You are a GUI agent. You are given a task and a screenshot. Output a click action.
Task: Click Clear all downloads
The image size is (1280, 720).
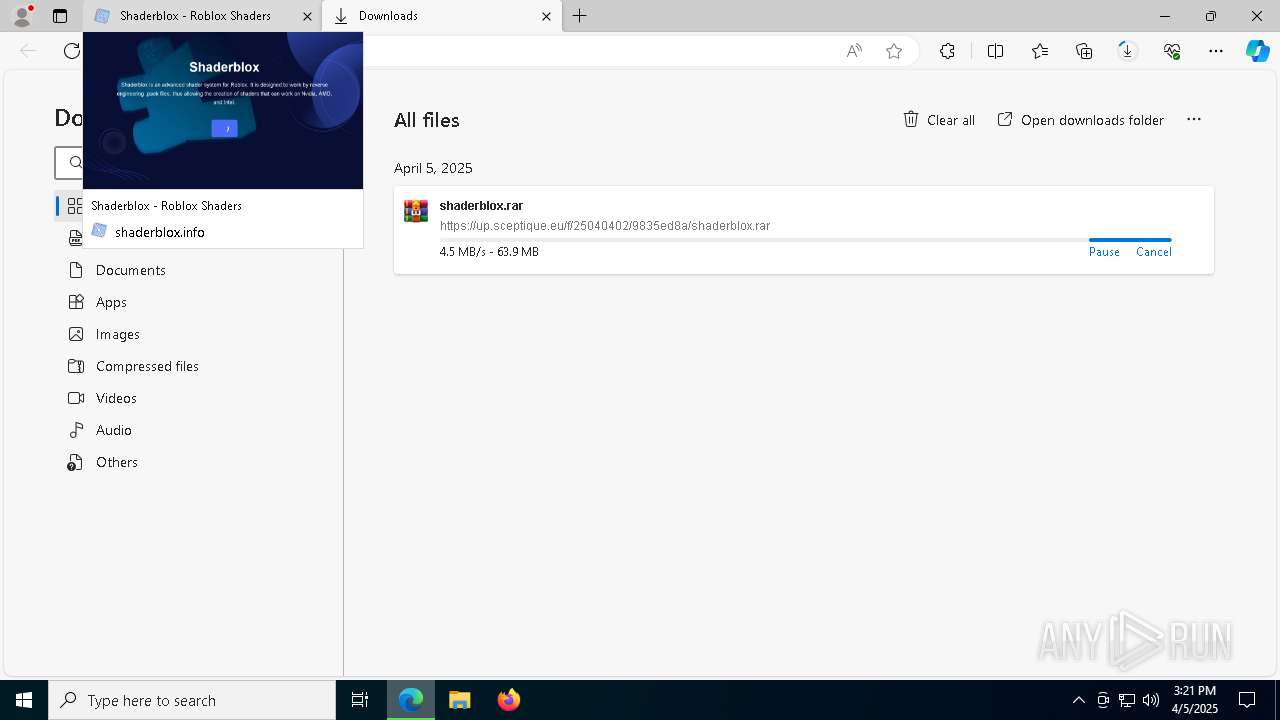tap(939, 120)
